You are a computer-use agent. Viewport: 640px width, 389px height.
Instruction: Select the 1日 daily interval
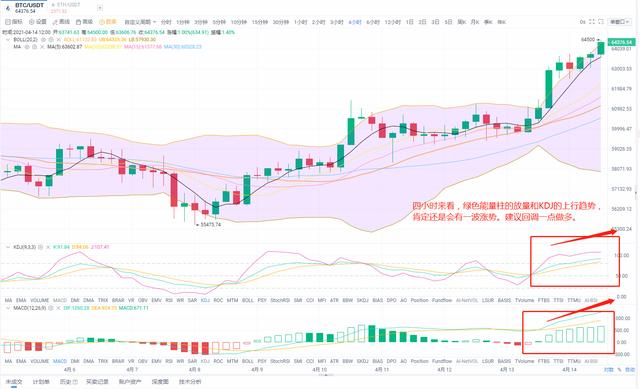coord(410,22)
